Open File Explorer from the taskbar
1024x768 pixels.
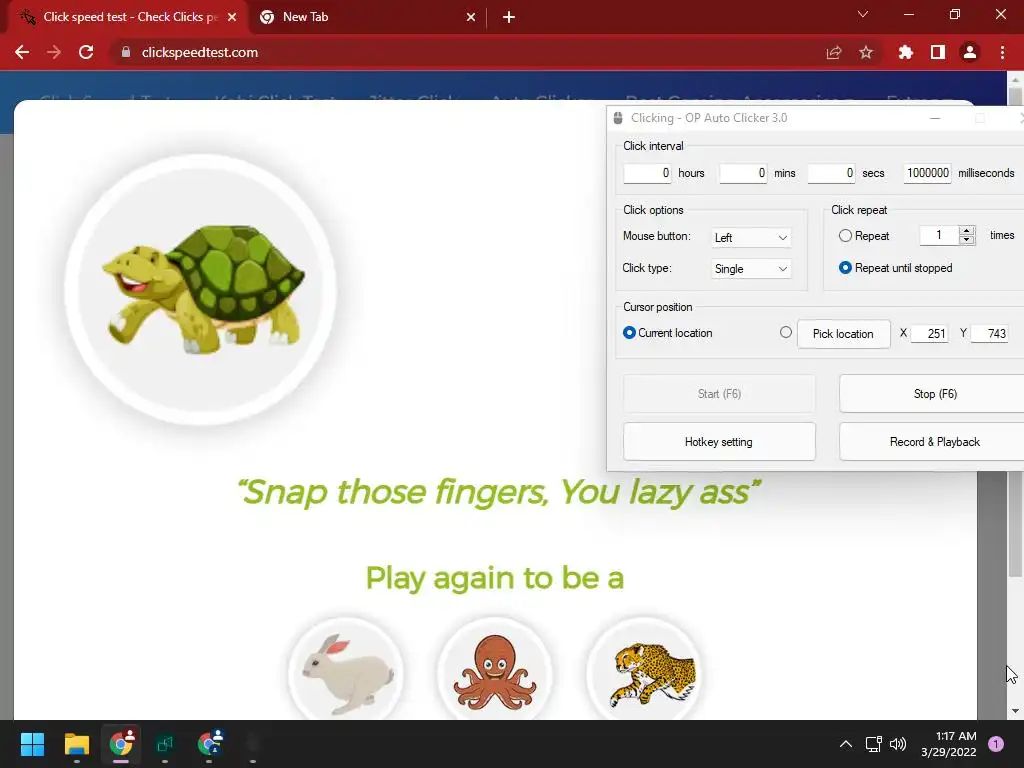pyautogui.click(x=76, y=744)
